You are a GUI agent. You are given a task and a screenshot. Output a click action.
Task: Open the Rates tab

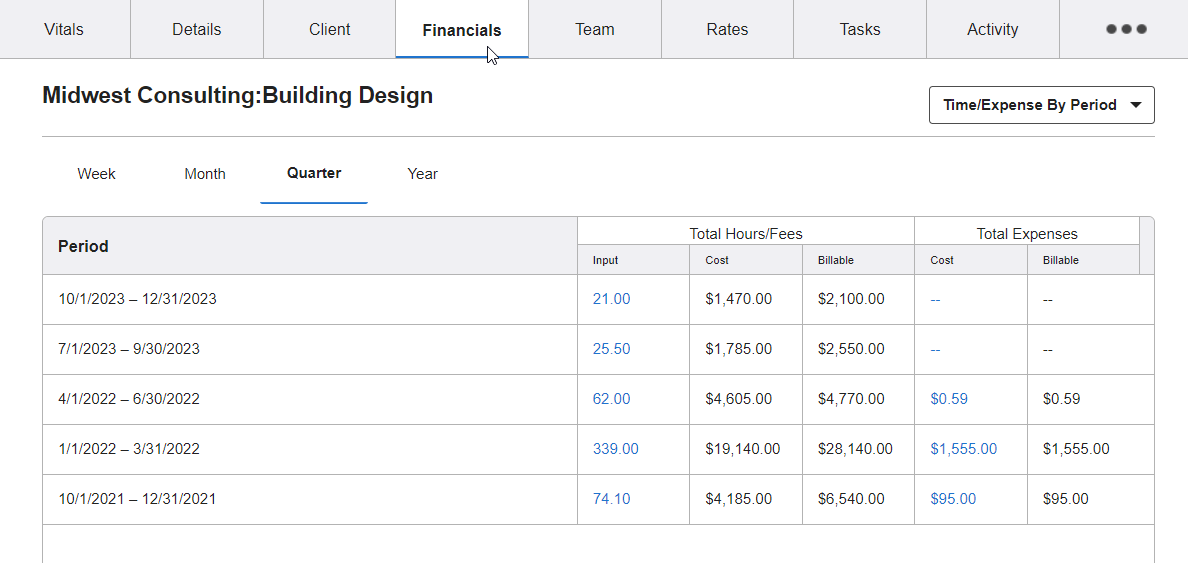727,29
